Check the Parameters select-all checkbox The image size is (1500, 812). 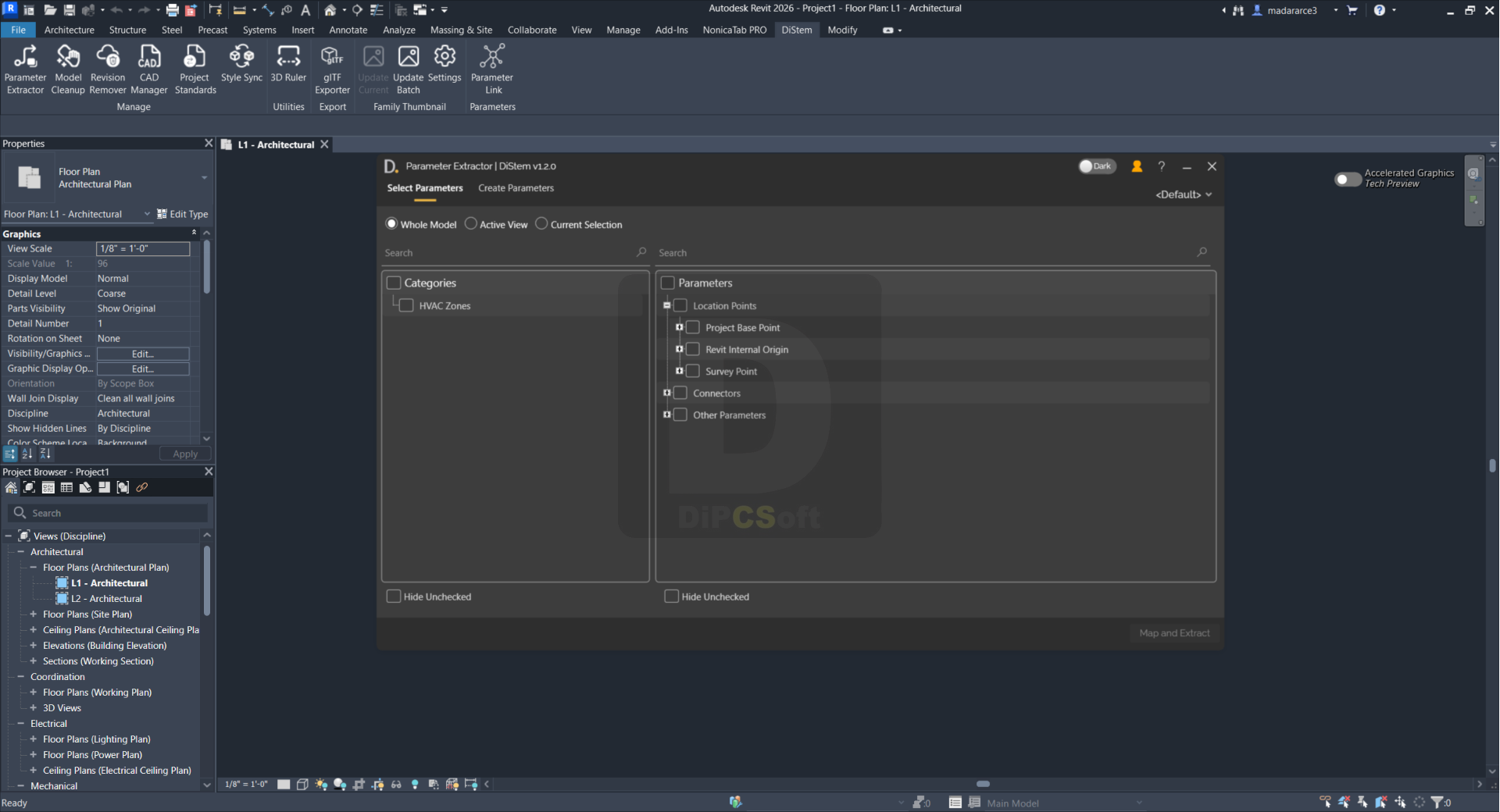pos(668,283)
